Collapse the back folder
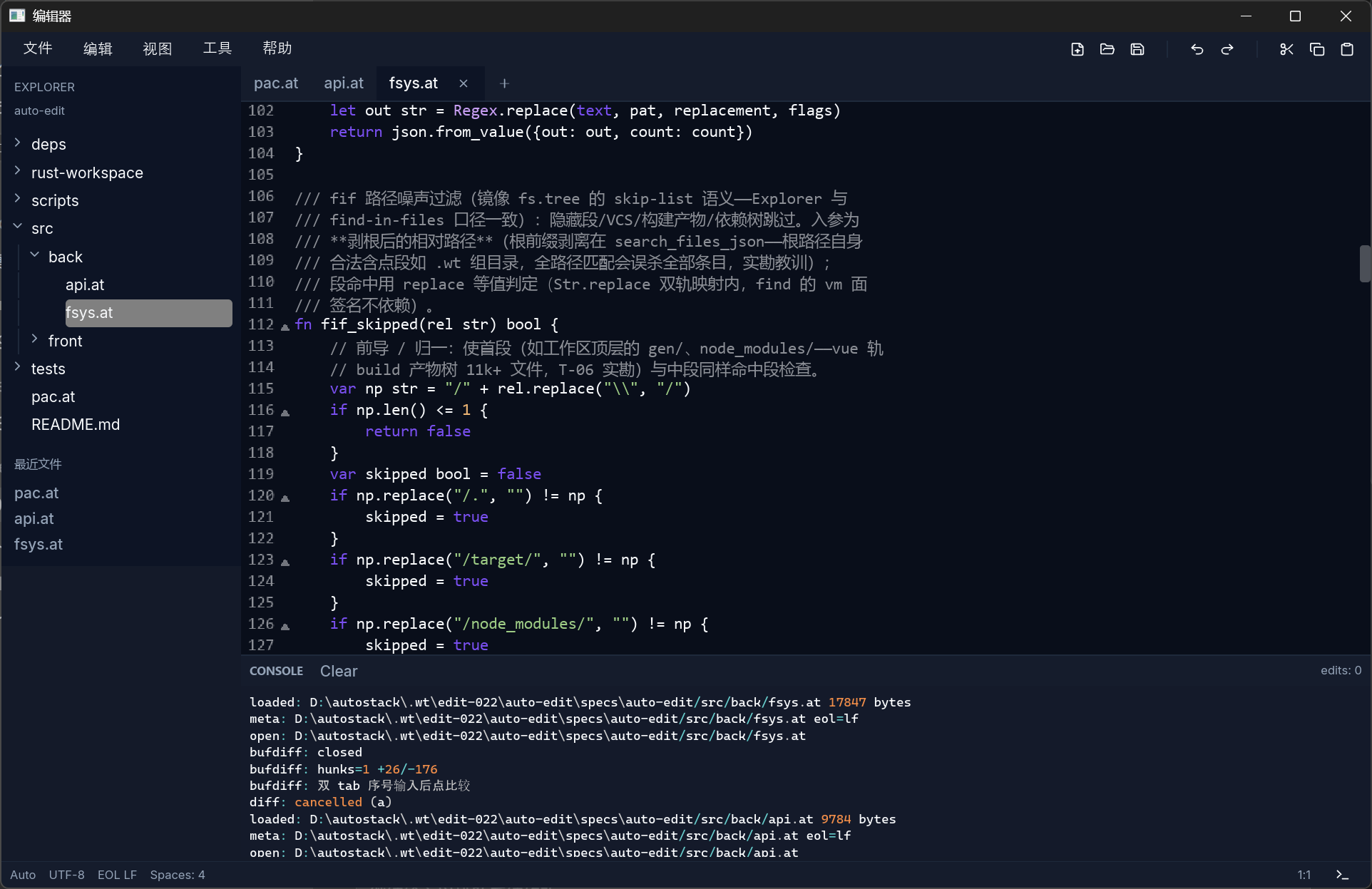The width and height of the screenshot is (1372, 889). pos(35,255)
